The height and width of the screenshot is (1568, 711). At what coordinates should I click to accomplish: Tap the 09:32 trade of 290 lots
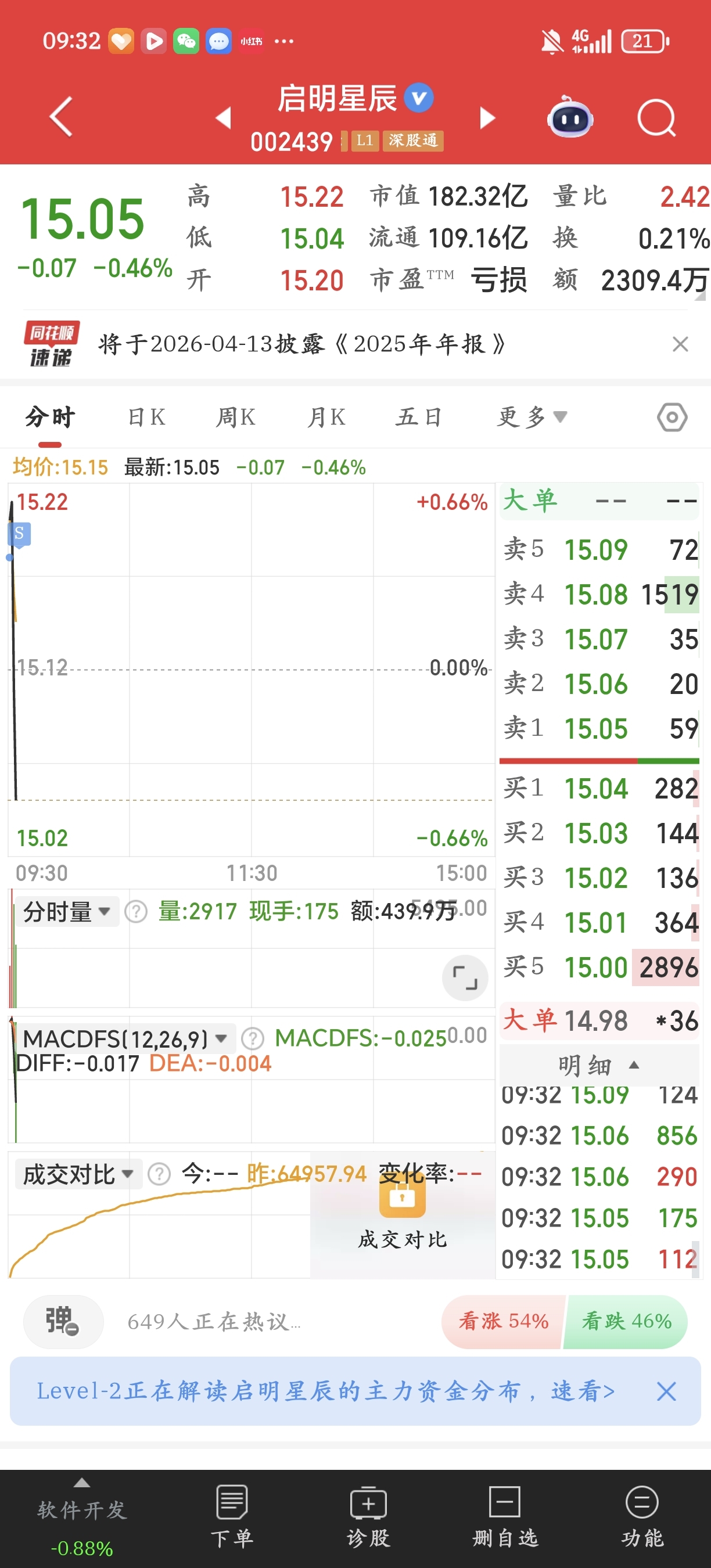(x=599, y=1177)
